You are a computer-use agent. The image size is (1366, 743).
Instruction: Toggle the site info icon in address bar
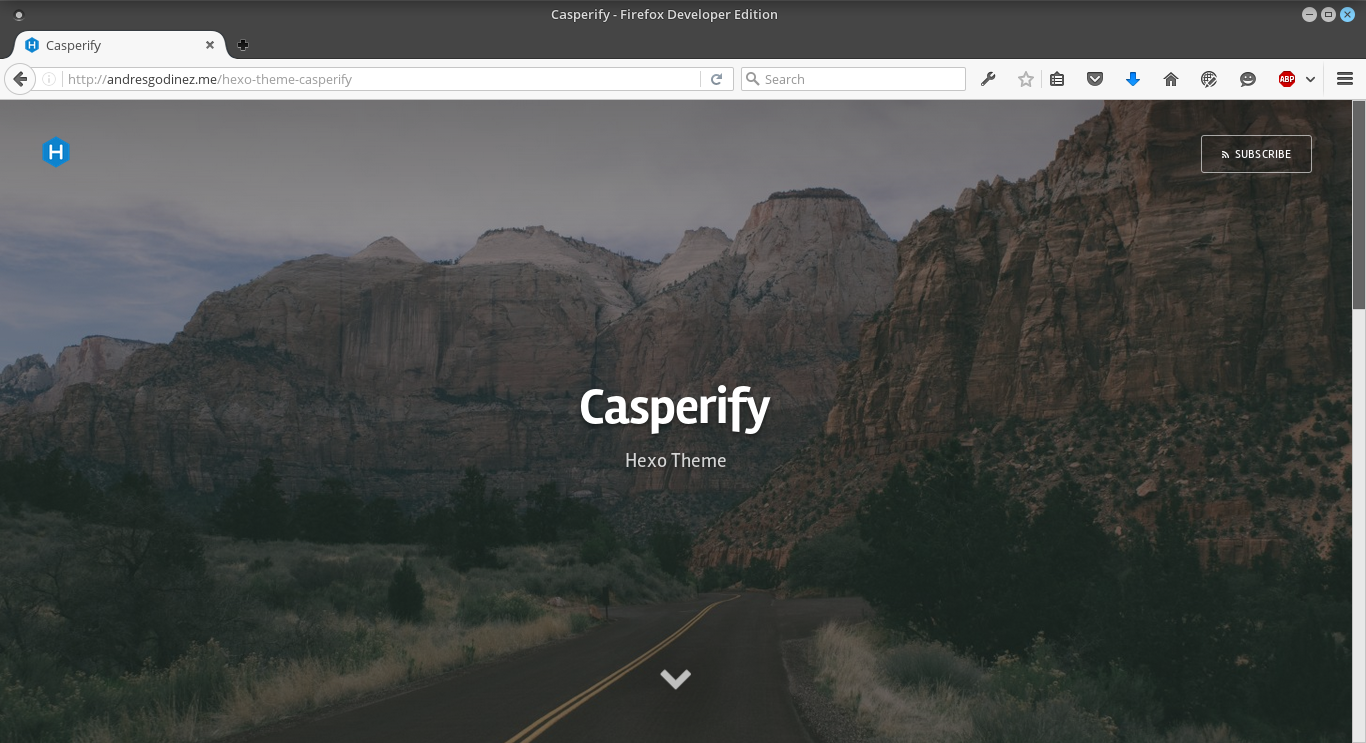(48, 78)
